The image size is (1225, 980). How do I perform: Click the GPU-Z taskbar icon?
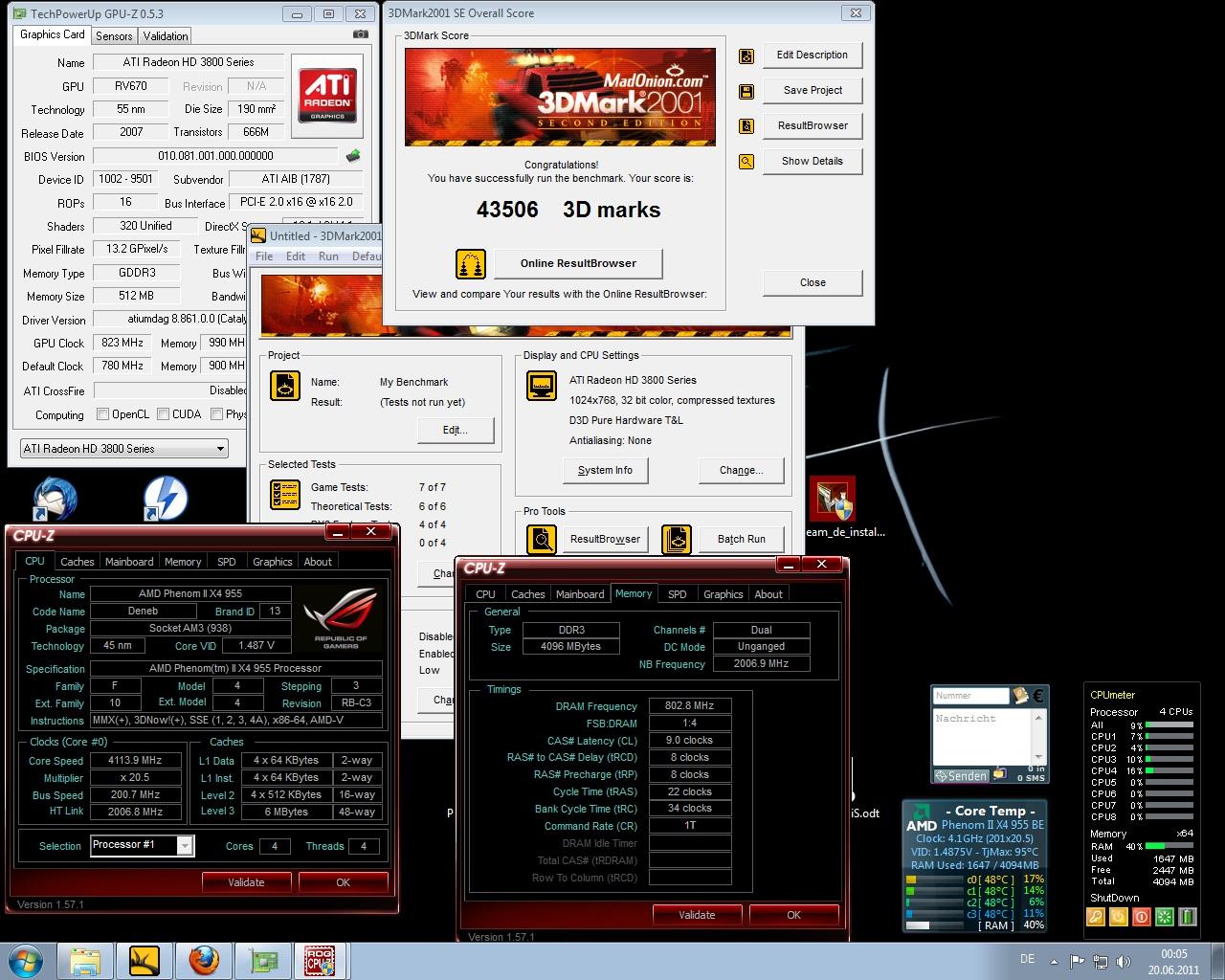pos(261,960)
